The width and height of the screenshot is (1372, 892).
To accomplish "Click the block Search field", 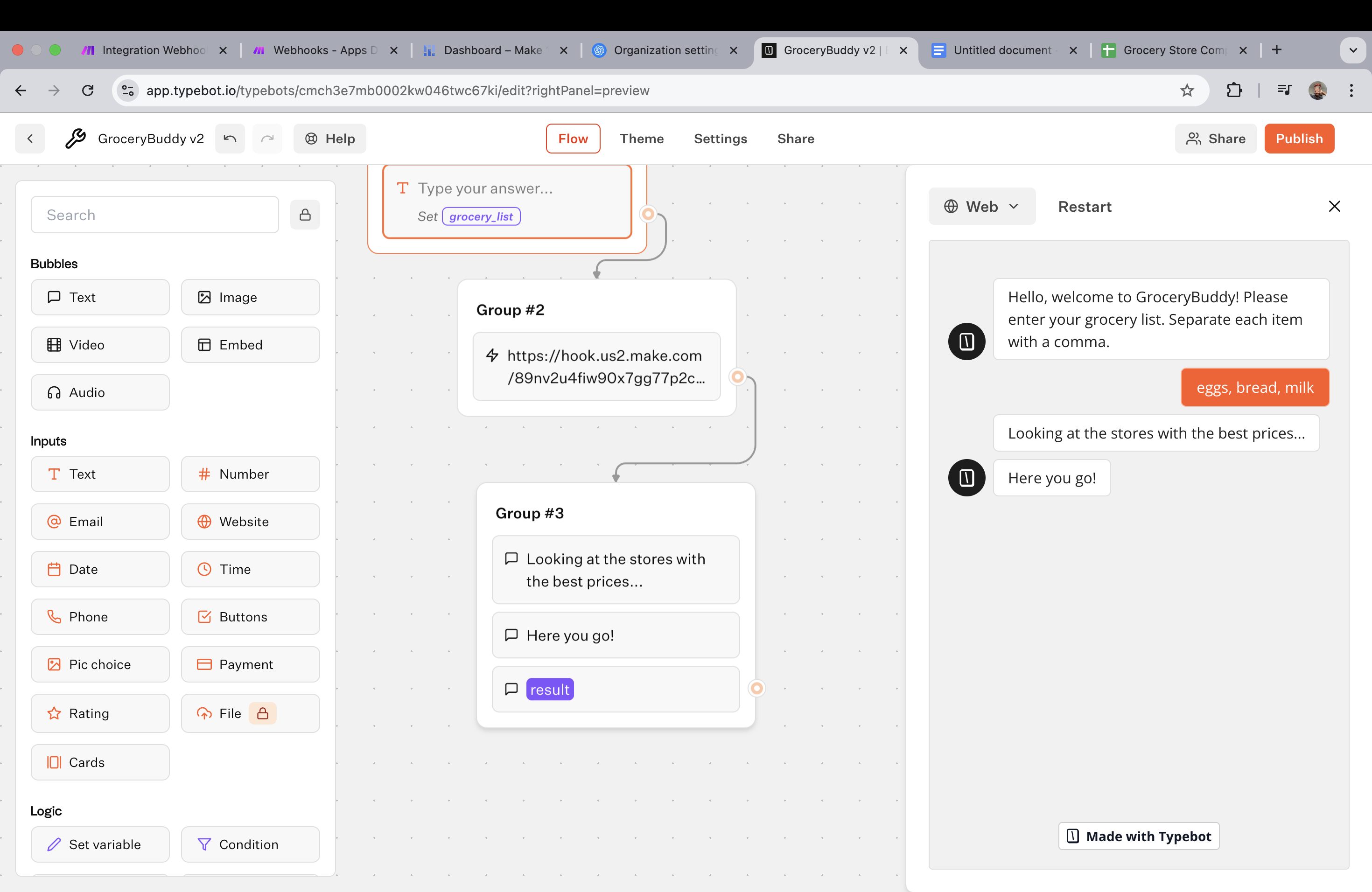I will [x=154, y=215].
